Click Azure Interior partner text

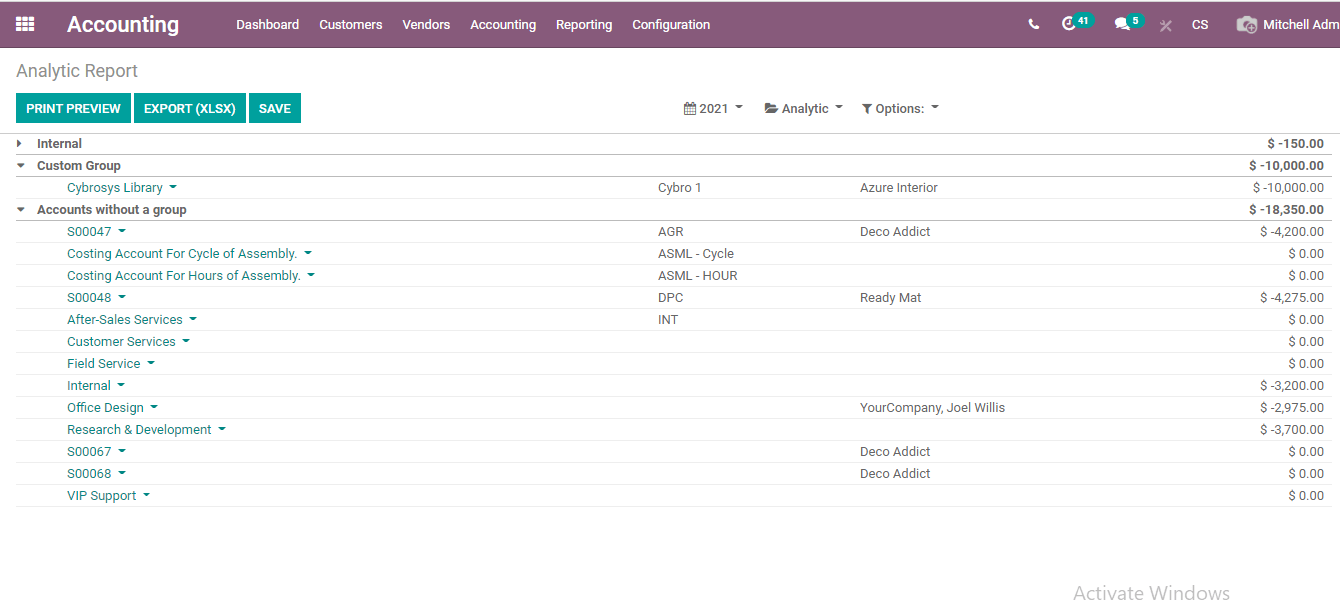pos(899,188)
